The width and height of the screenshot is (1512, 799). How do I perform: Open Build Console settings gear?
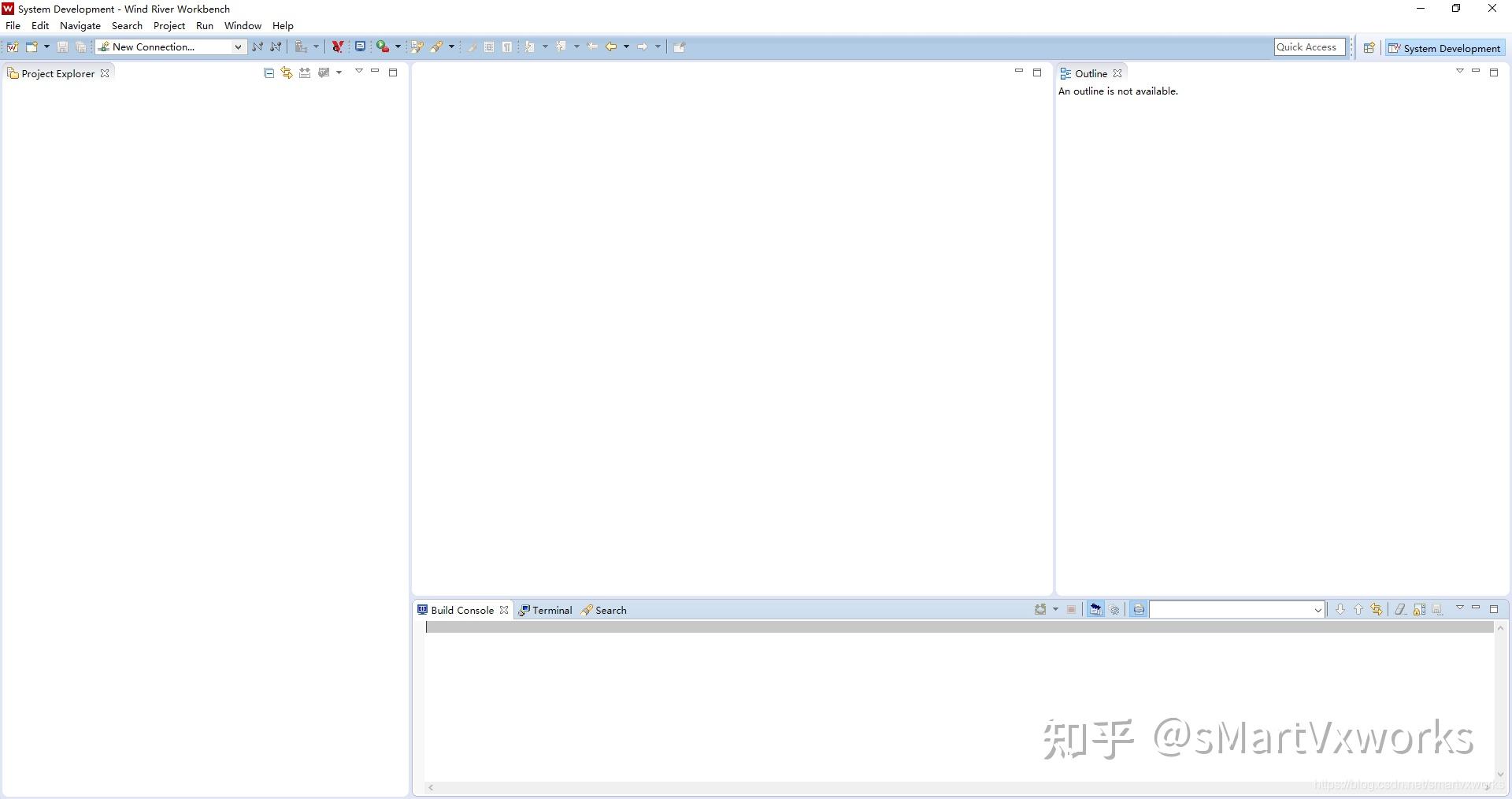[x=1115, y=609]
